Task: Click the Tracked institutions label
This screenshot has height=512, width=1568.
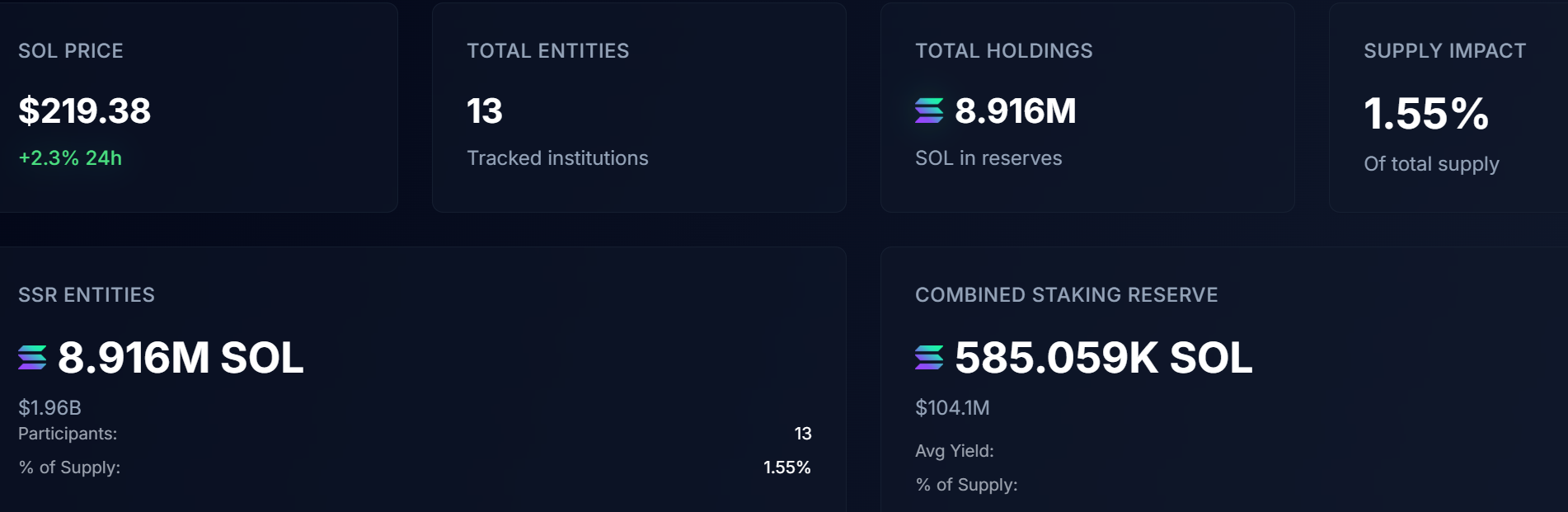Action: tap(557, 158)
